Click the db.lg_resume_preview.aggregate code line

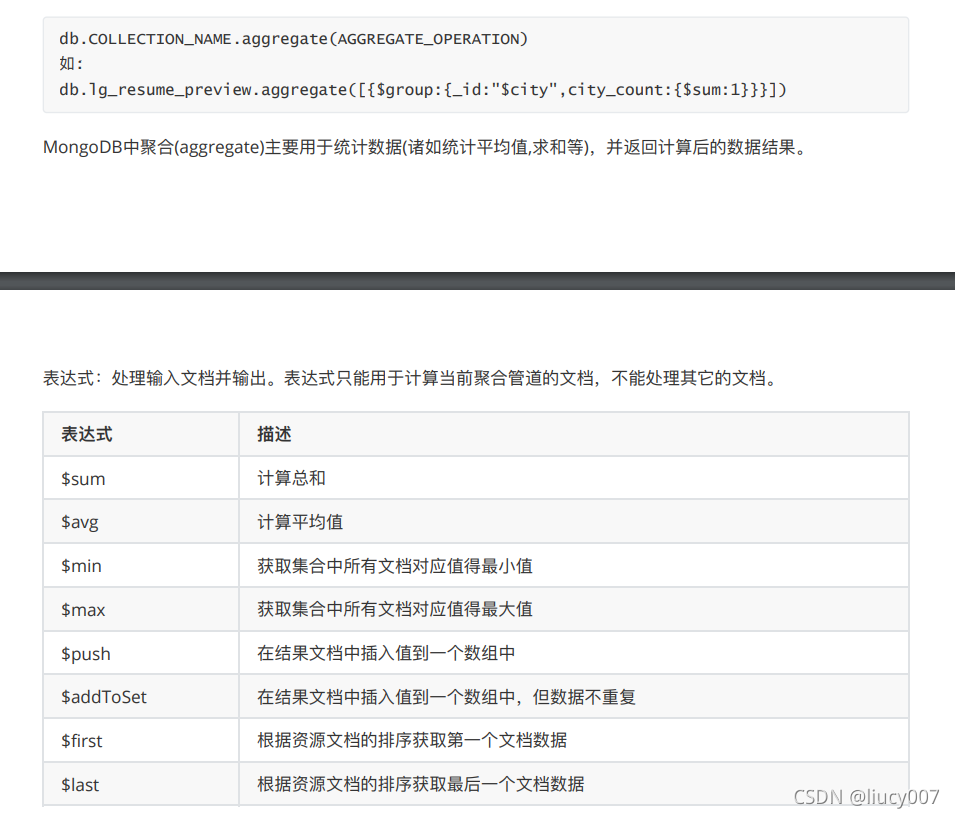(423, 90)
